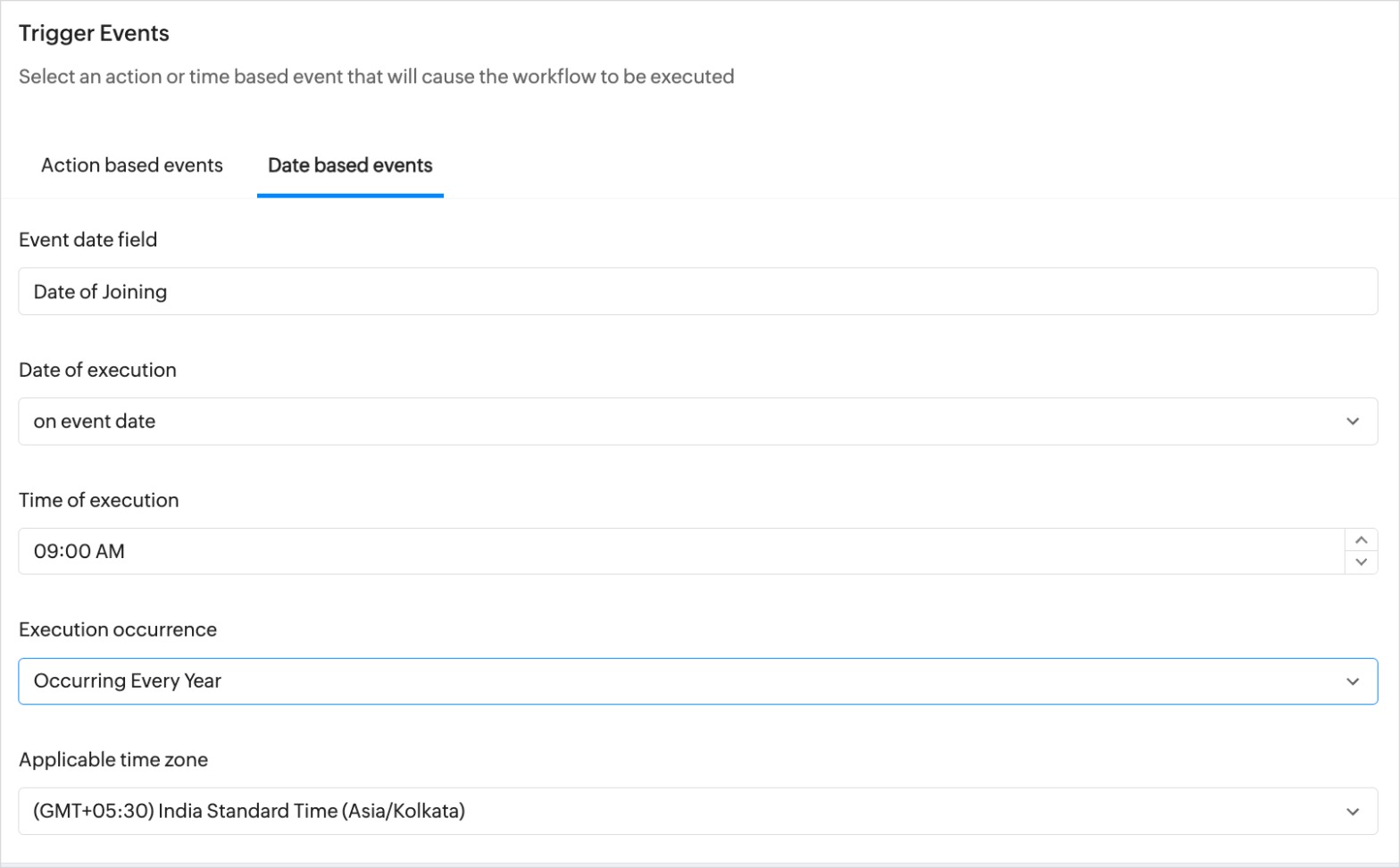1400x868 pixels.
Task: Decrease time using the down arrow
Action: (1361, 563)
